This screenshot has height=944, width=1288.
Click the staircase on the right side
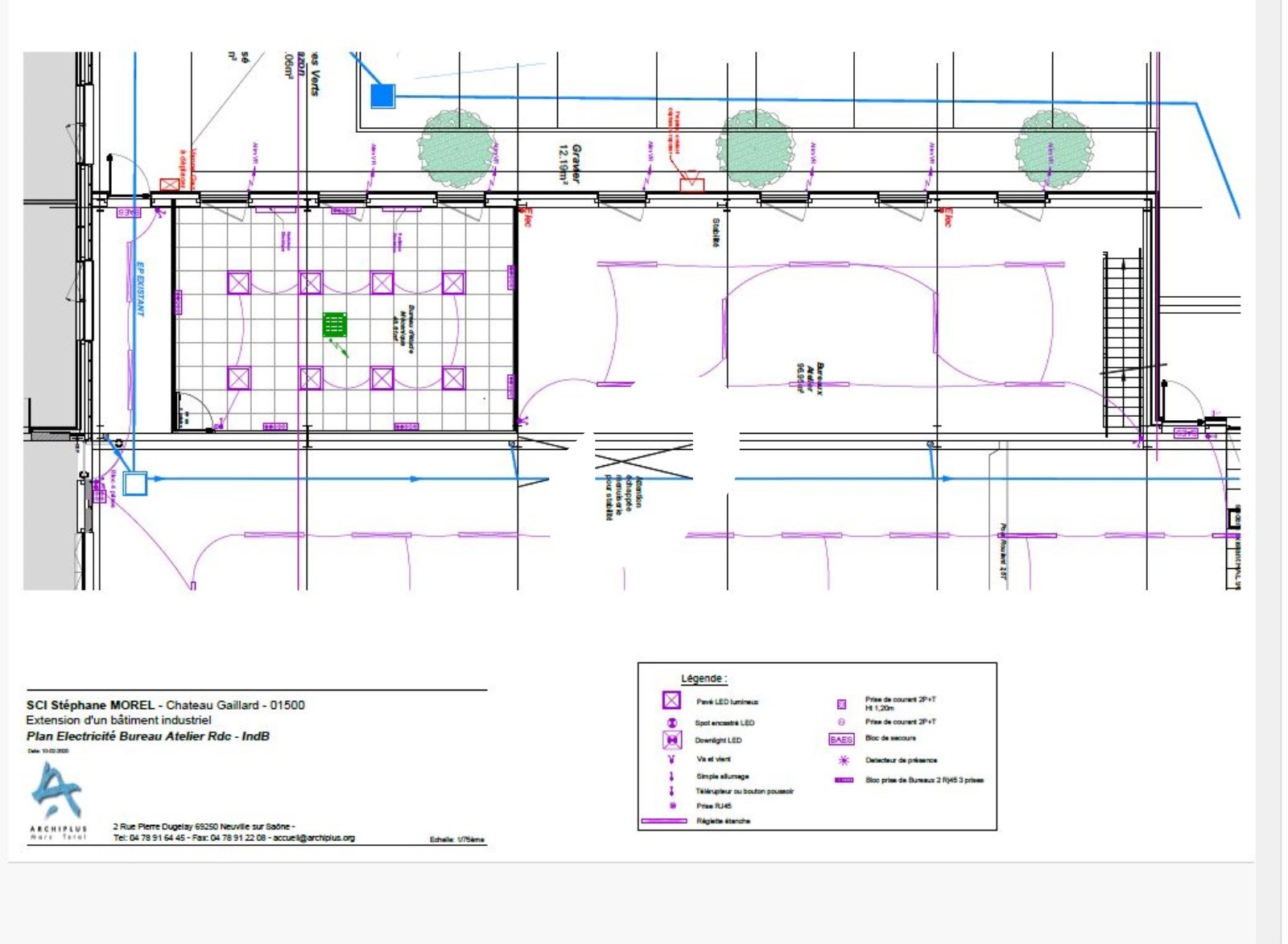pyautogui.click(x=1123, y=342)
